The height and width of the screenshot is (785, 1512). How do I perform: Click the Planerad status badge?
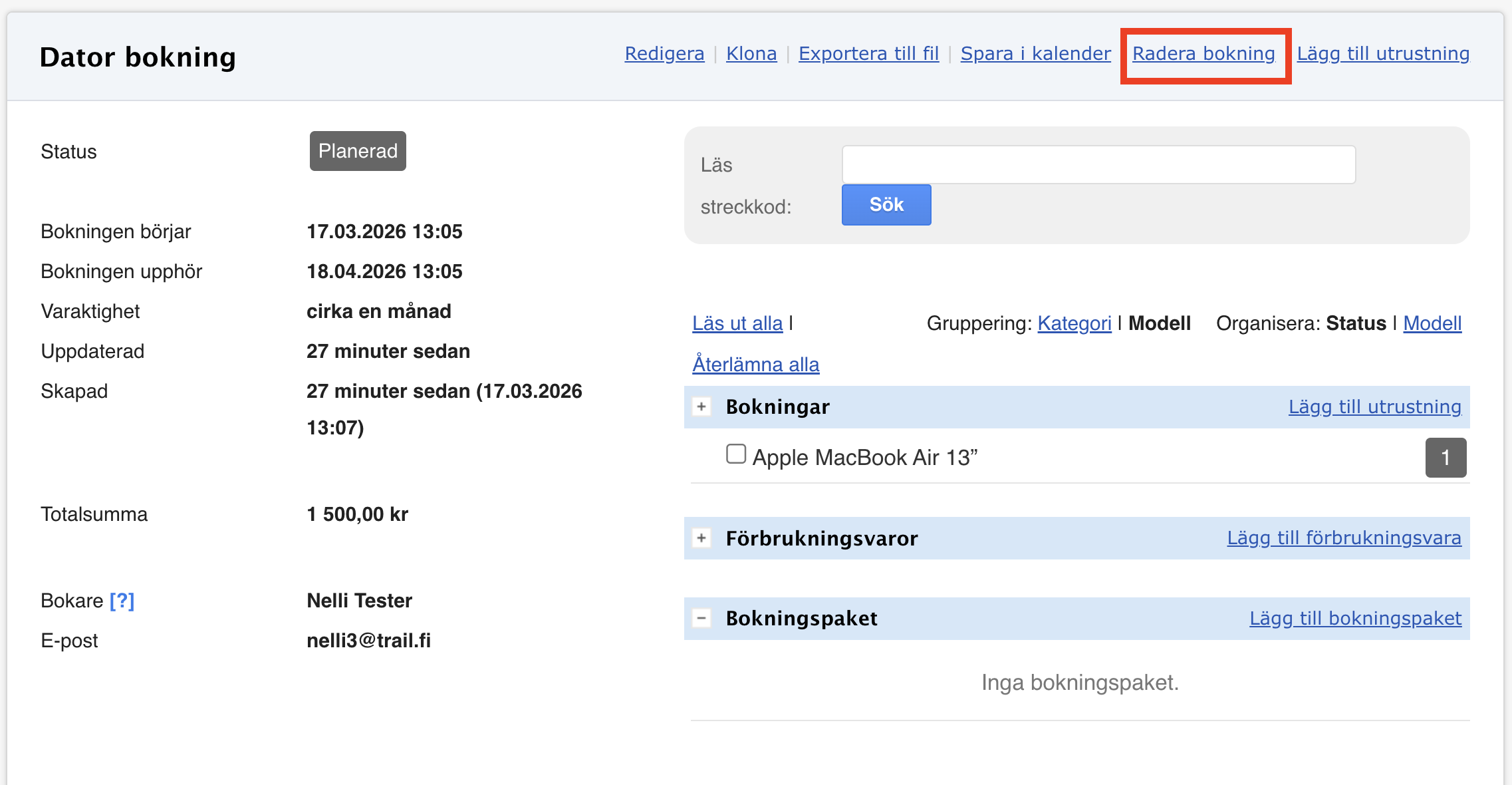click(358, 151)
